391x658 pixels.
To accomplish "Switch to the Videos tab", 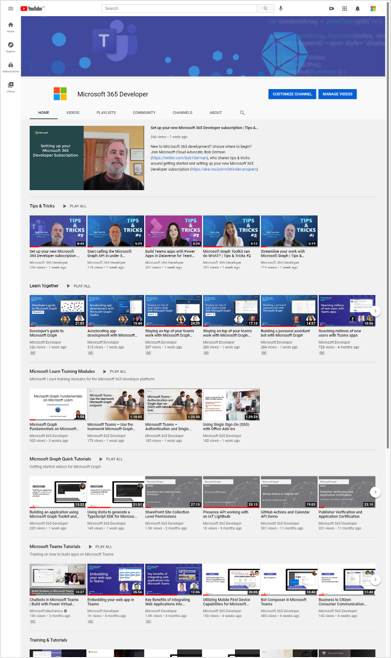I will coord(73,112).
